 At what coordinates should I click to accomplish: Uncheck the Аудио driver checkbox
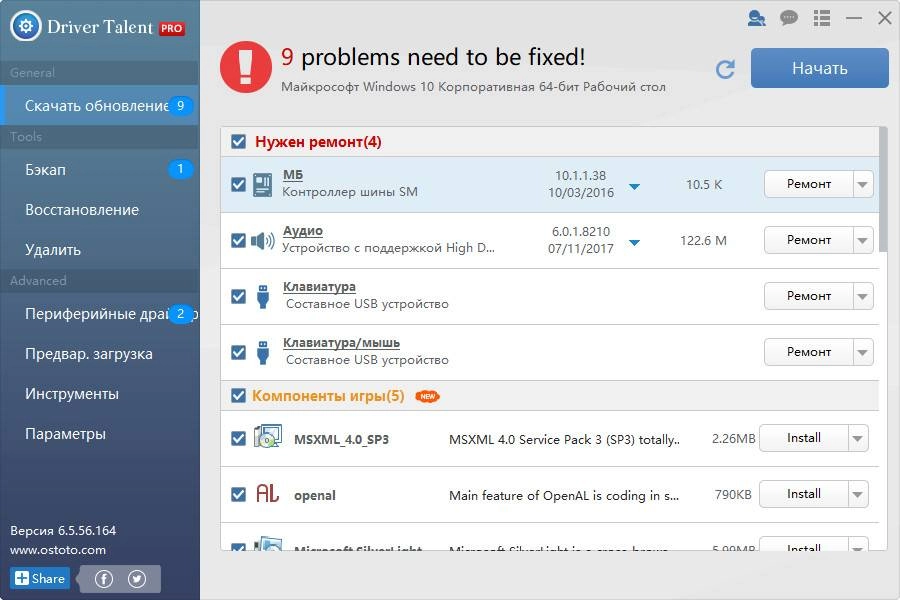coord(238,241)
